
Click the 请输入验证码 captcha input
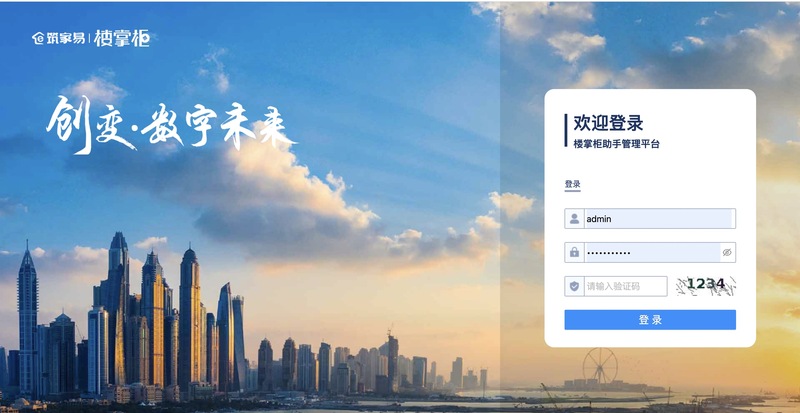pos(626,286)
